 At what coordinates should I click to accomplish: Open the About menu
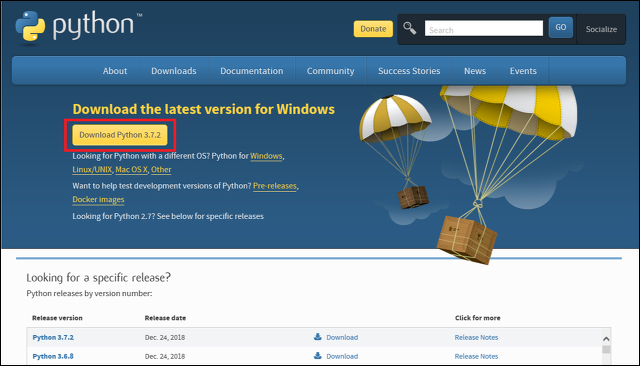115,71
